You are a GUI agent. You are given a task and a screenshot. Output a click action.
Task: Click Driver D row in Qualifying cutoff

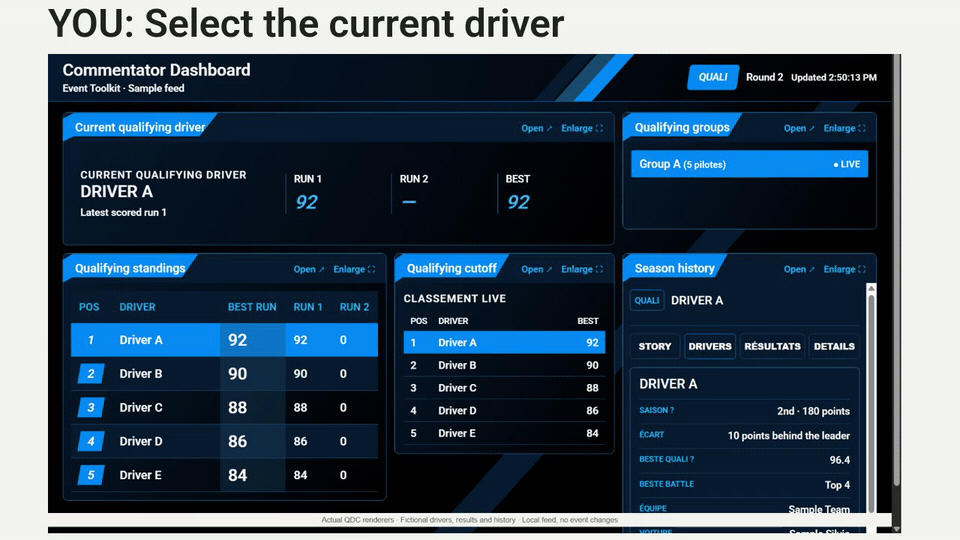[504, 410]
